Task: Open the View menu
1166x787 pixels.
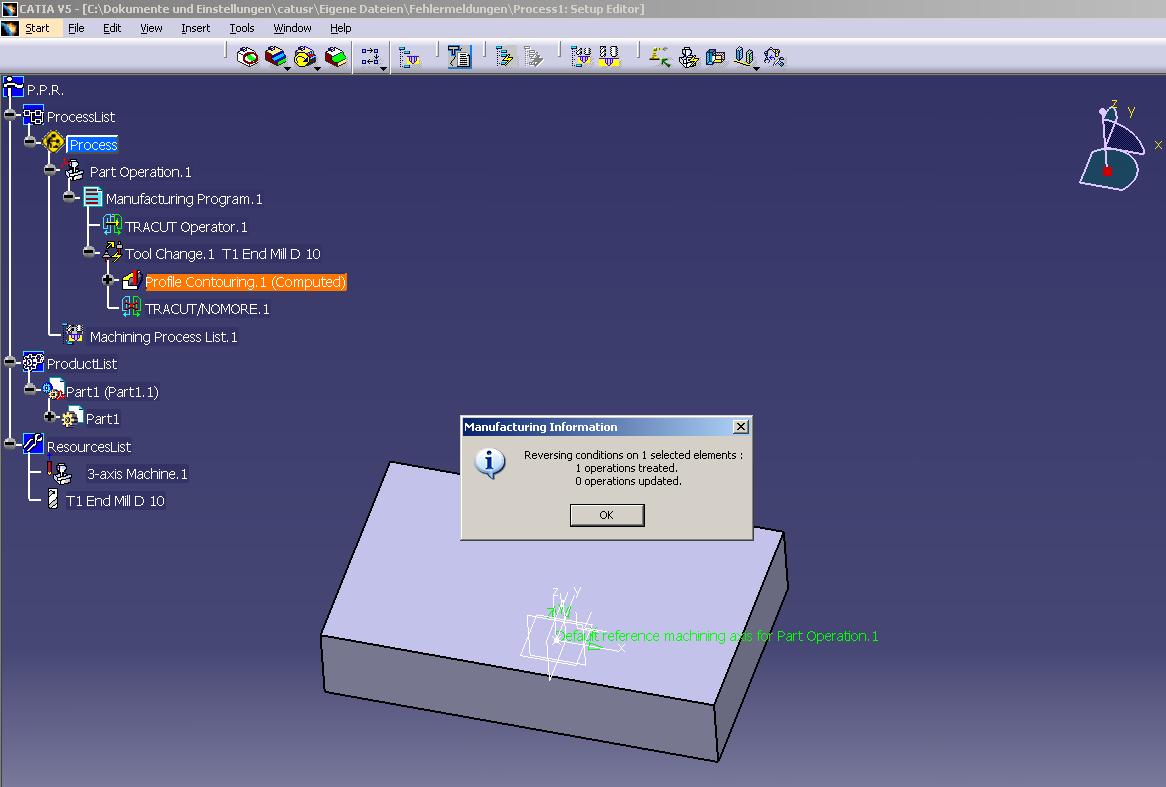Action: (x=151, y=28)
